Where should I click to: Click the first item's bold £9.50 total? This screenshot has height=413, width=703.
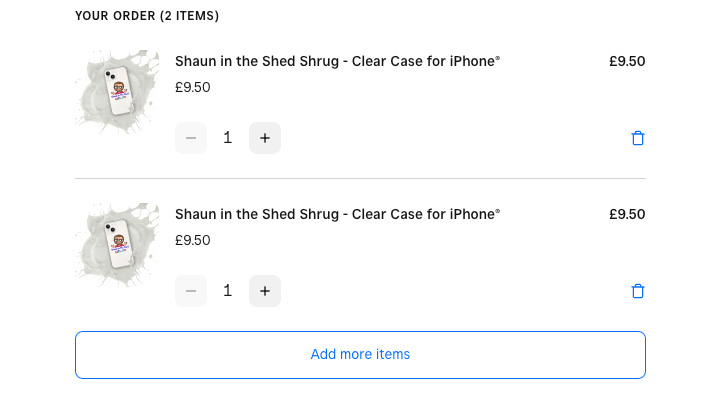pyautogui.click(x=627, y=61)
